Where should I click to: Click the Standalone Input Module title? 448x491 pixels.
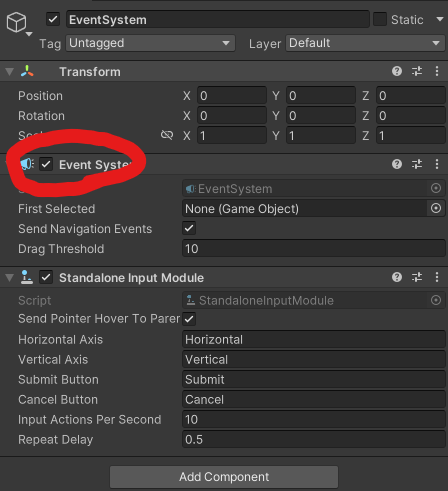pyautogui.click(x=131, y=278)
